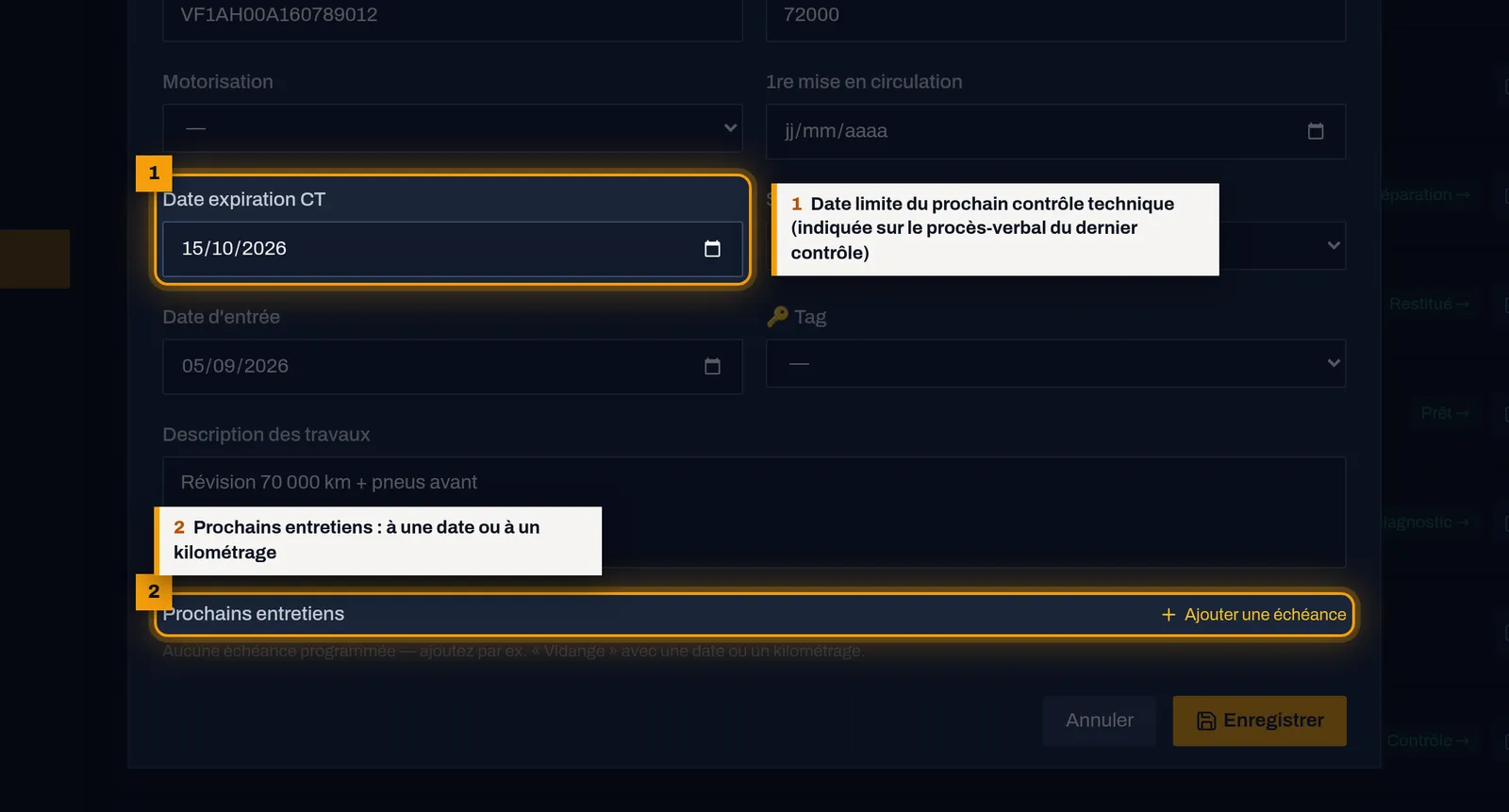Click the orange step marker number 1
This screenshot has height=812, width=1509.
click(x=154, y=174)
